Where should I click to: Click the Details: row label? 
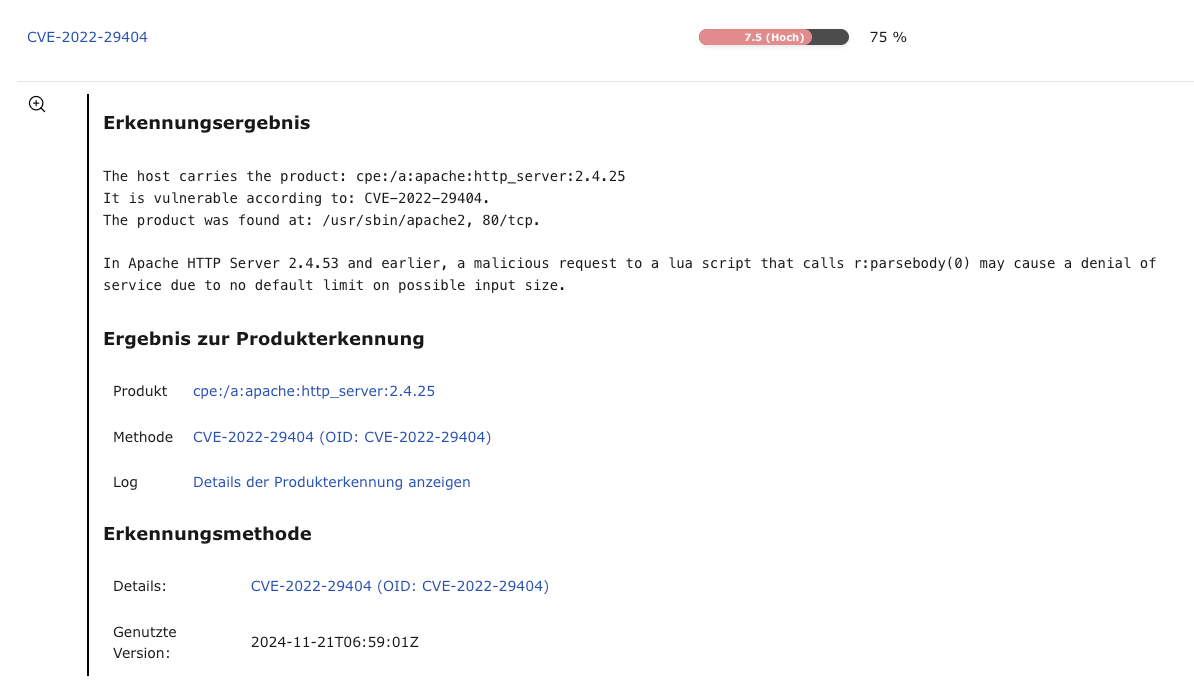point(139,586)
